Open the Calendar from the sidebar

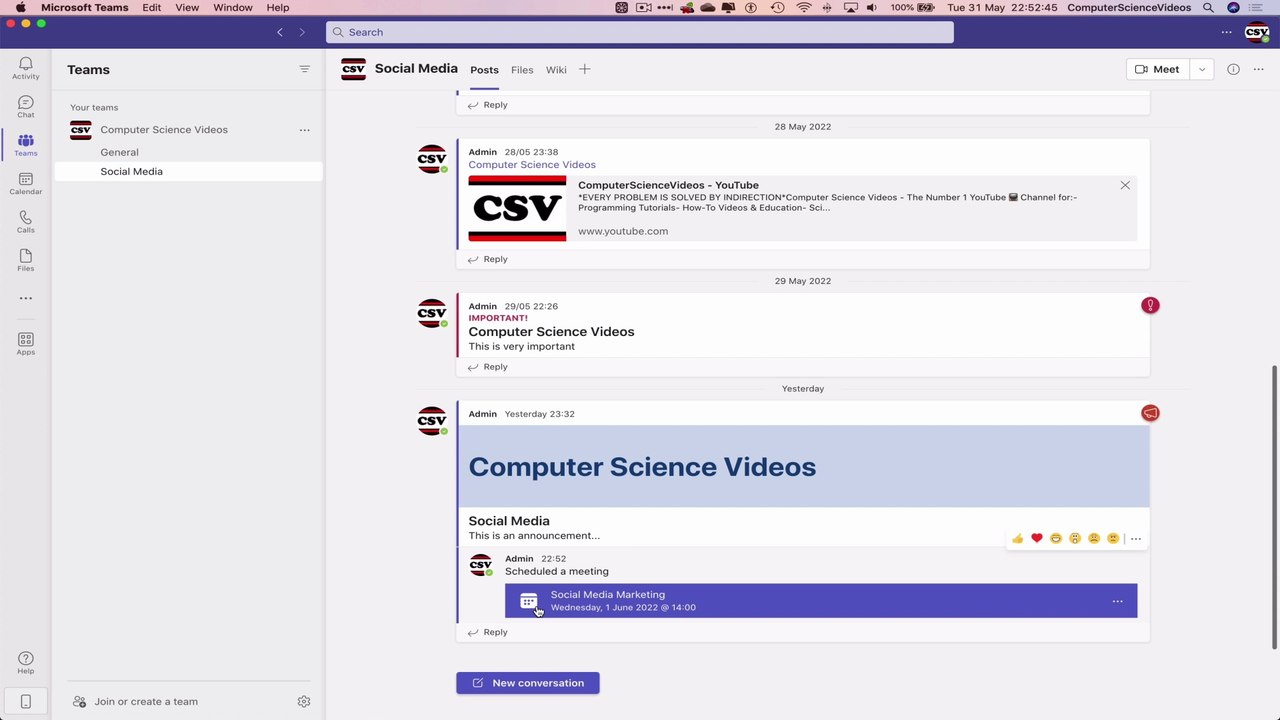point(26,183)
